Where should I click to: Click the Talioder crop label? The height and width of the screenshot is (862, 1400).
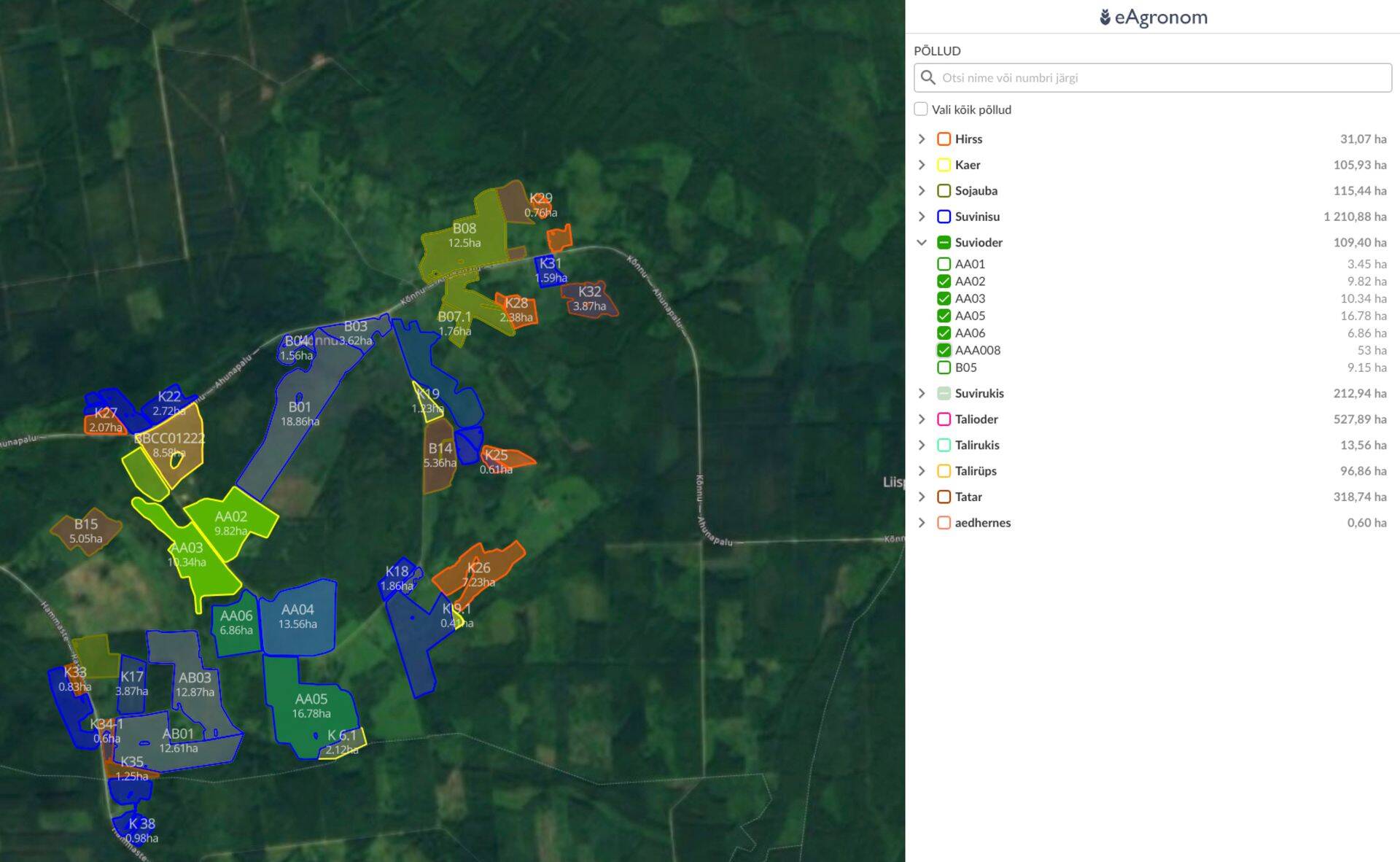(x=976, y=419)
